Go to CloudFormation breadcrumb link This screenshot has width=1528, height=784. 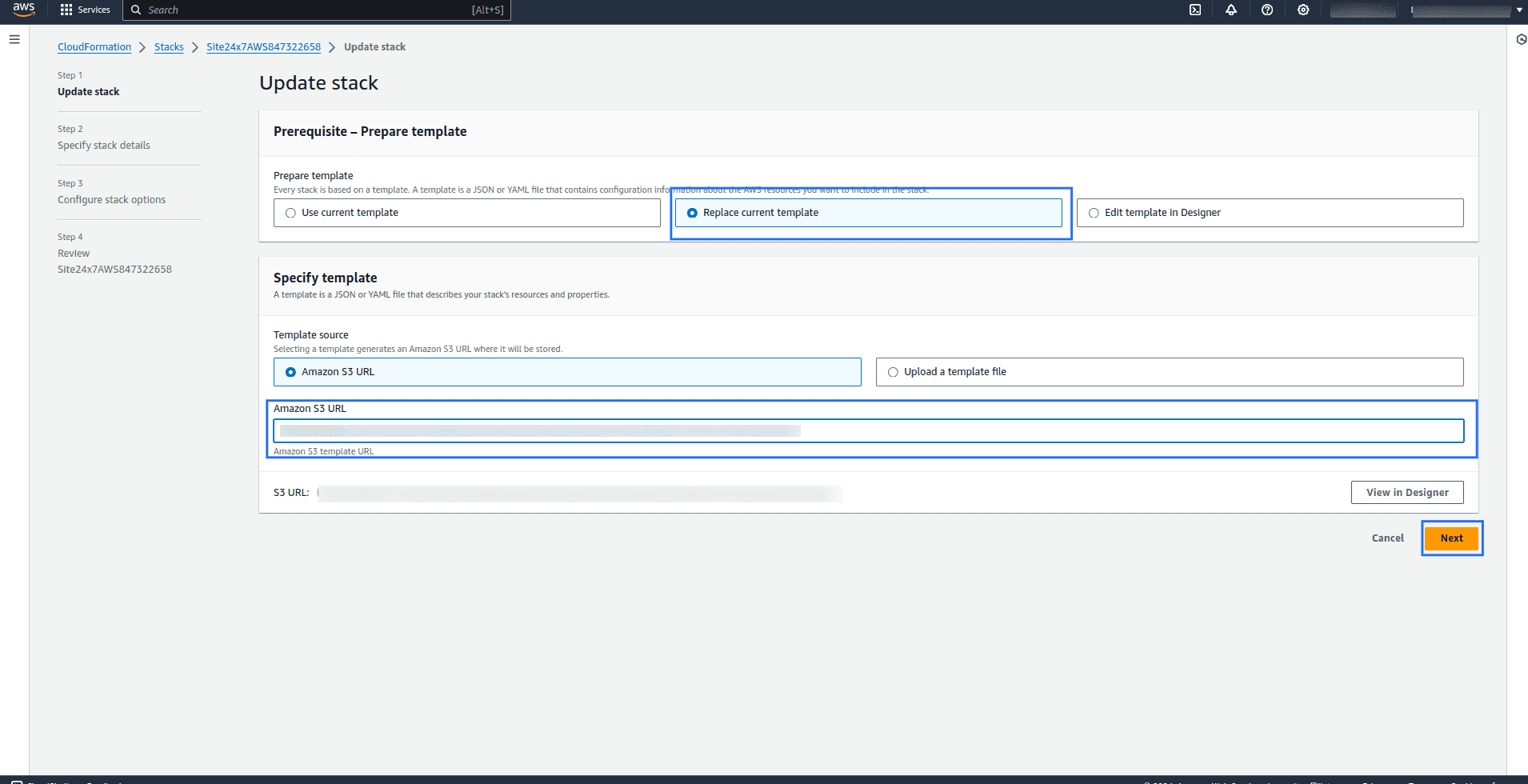click(x=94, y=47)
